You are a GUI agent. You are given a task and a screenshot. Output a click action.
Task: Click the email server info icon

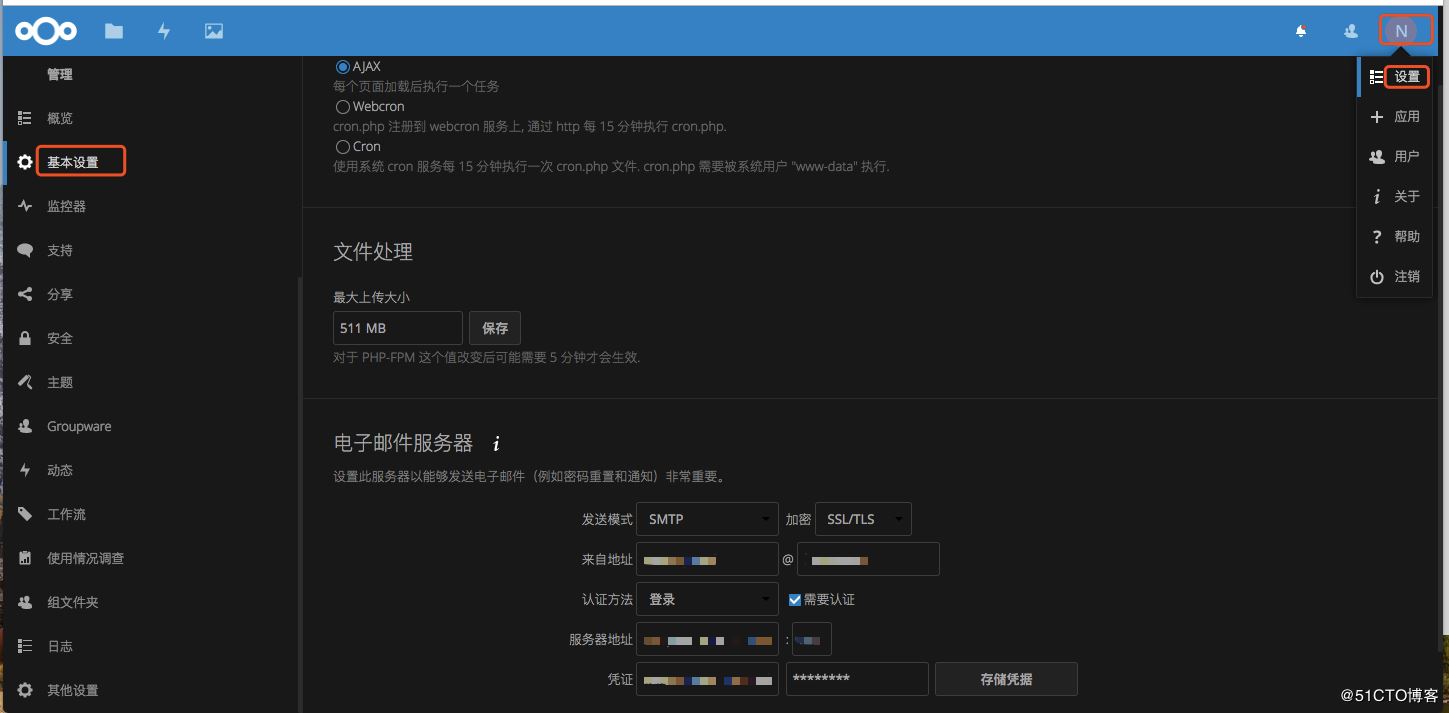click(496, 443)
